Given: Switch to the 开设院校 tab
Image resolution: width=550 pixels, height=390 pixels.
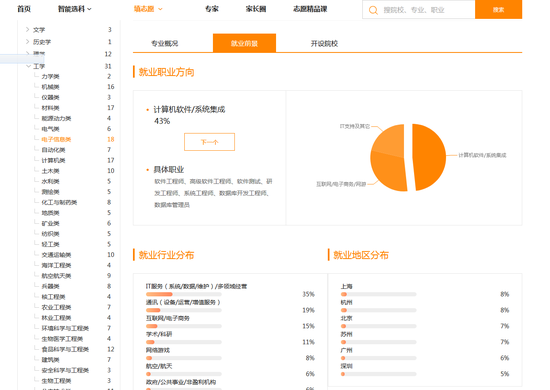Looking at the screenshot, I should (x=324, y=43).
